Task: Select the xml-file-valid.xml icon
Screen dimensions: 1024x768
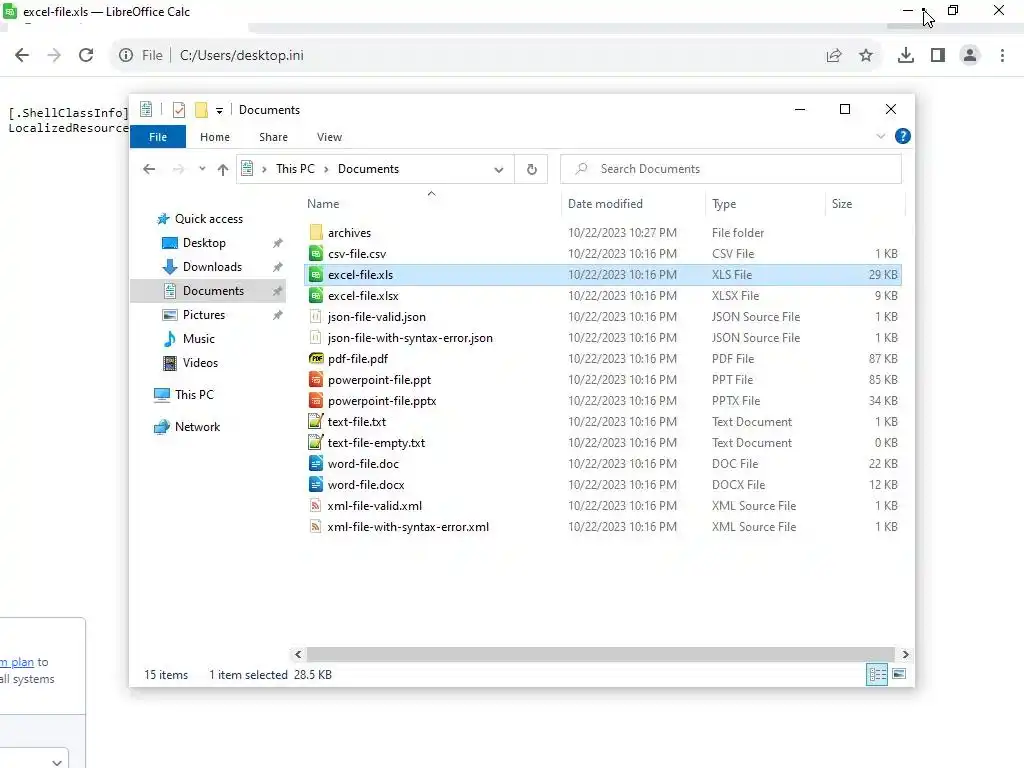Action: 315,505
